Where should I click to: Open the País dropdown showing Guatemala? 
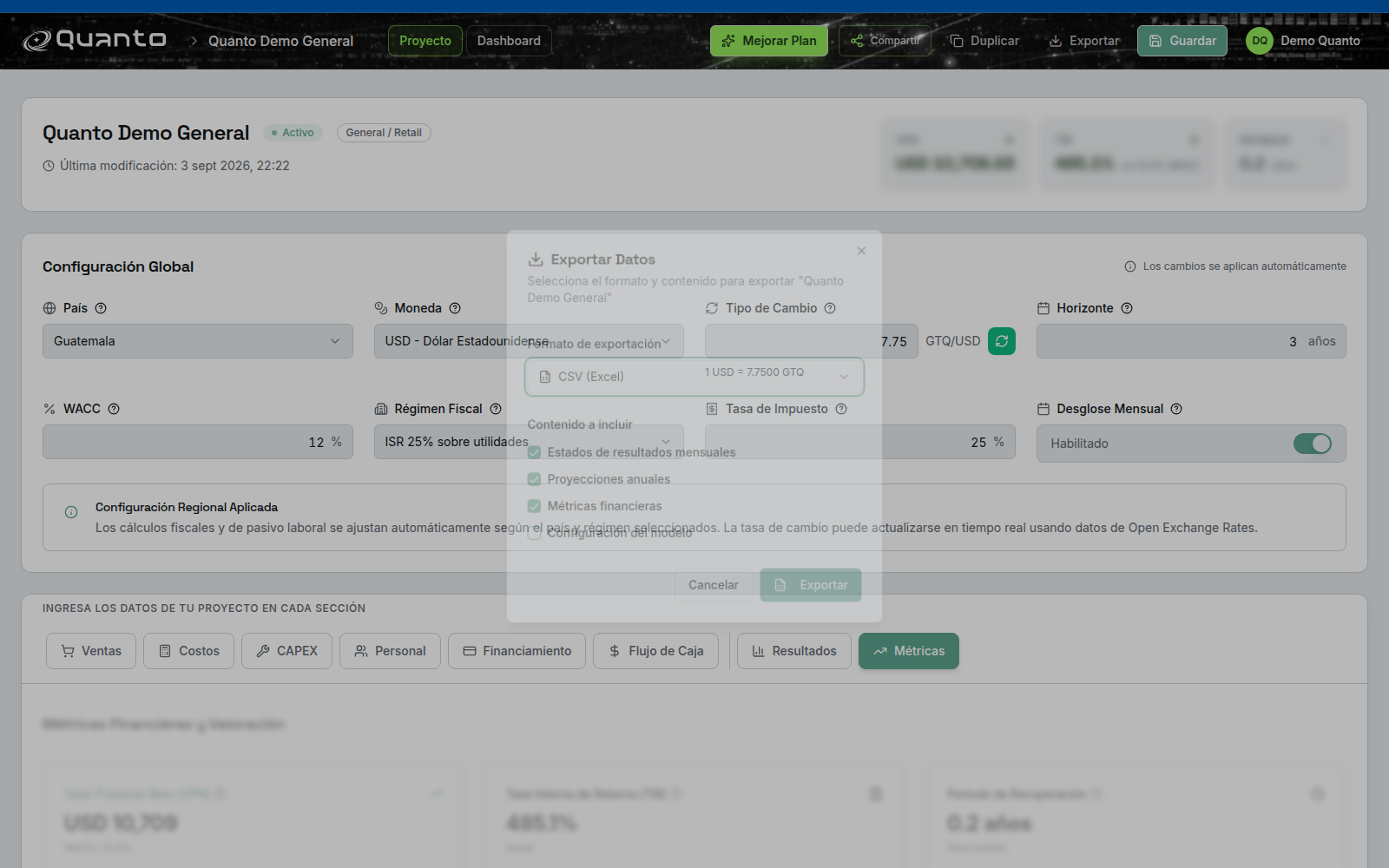[x=198, y=341]
